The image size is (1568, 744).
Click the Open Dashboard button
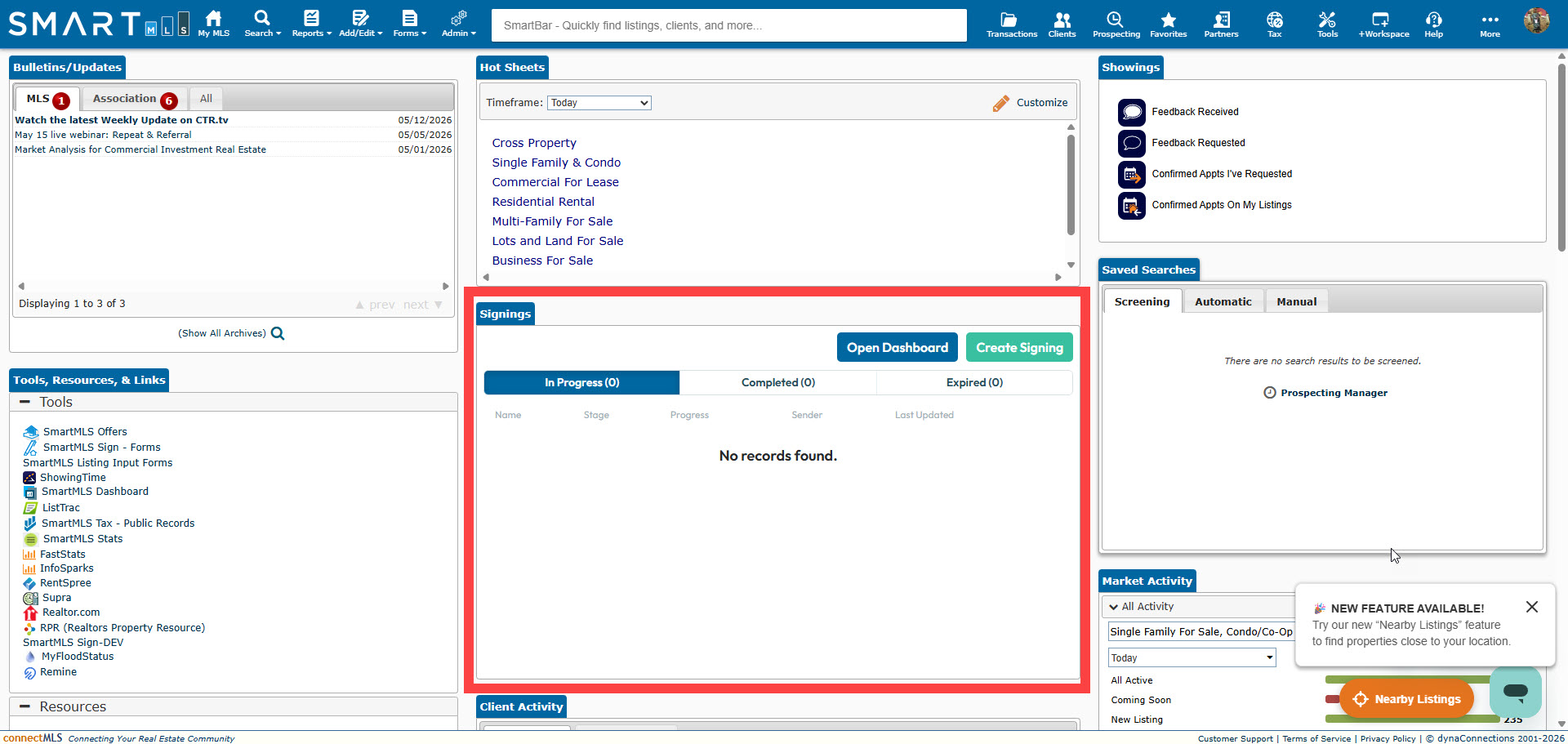(x=897, y=348)
